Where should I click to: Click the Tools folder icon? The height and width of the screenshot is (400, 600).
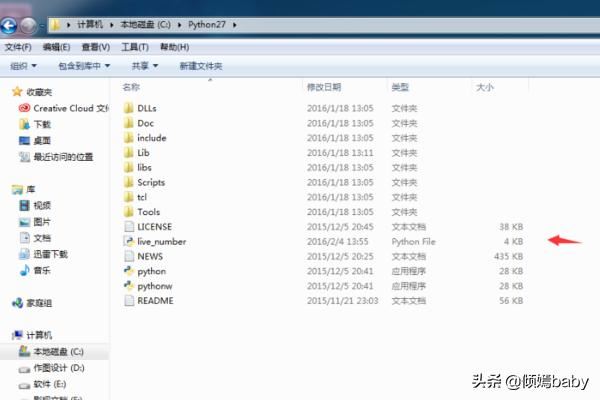(129, 212)
